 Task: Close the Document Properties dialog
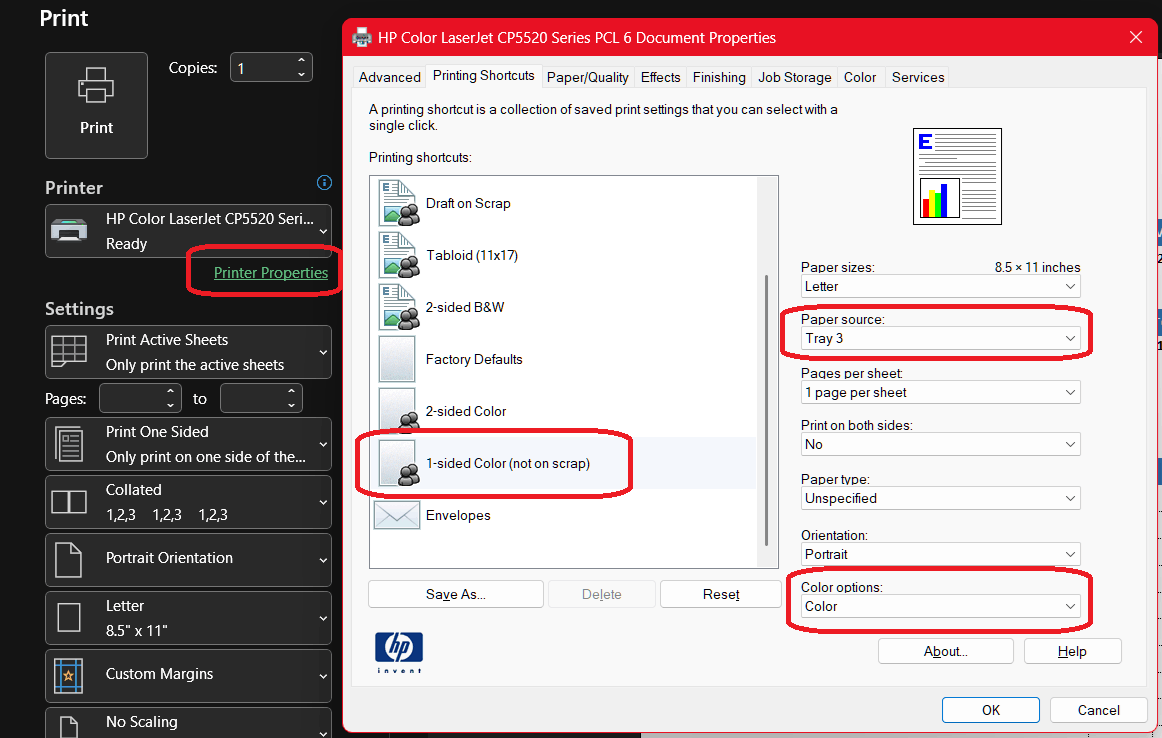coord(1135,37)
